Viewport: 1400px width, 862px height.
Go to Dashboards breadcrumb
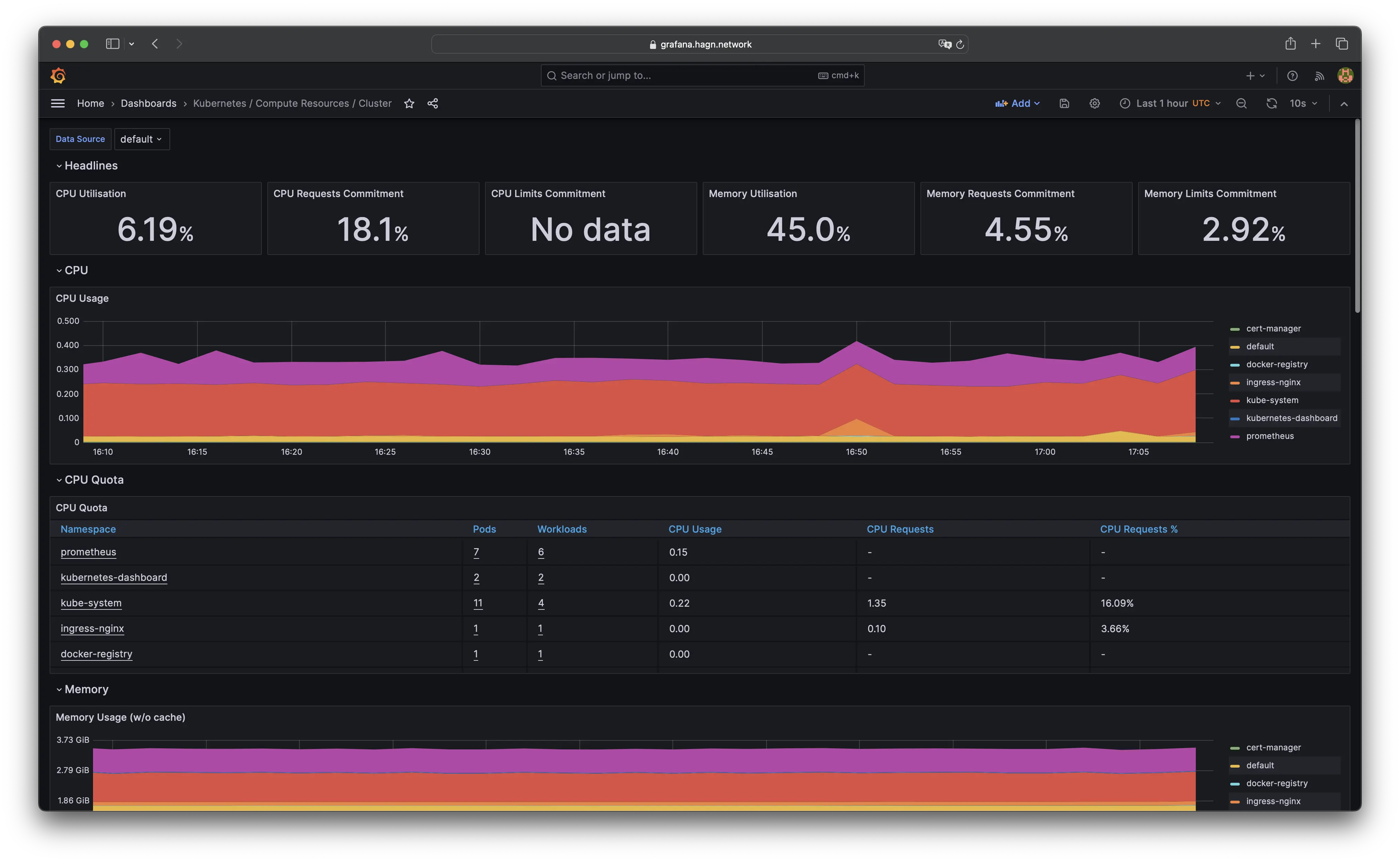click(148, 103)
